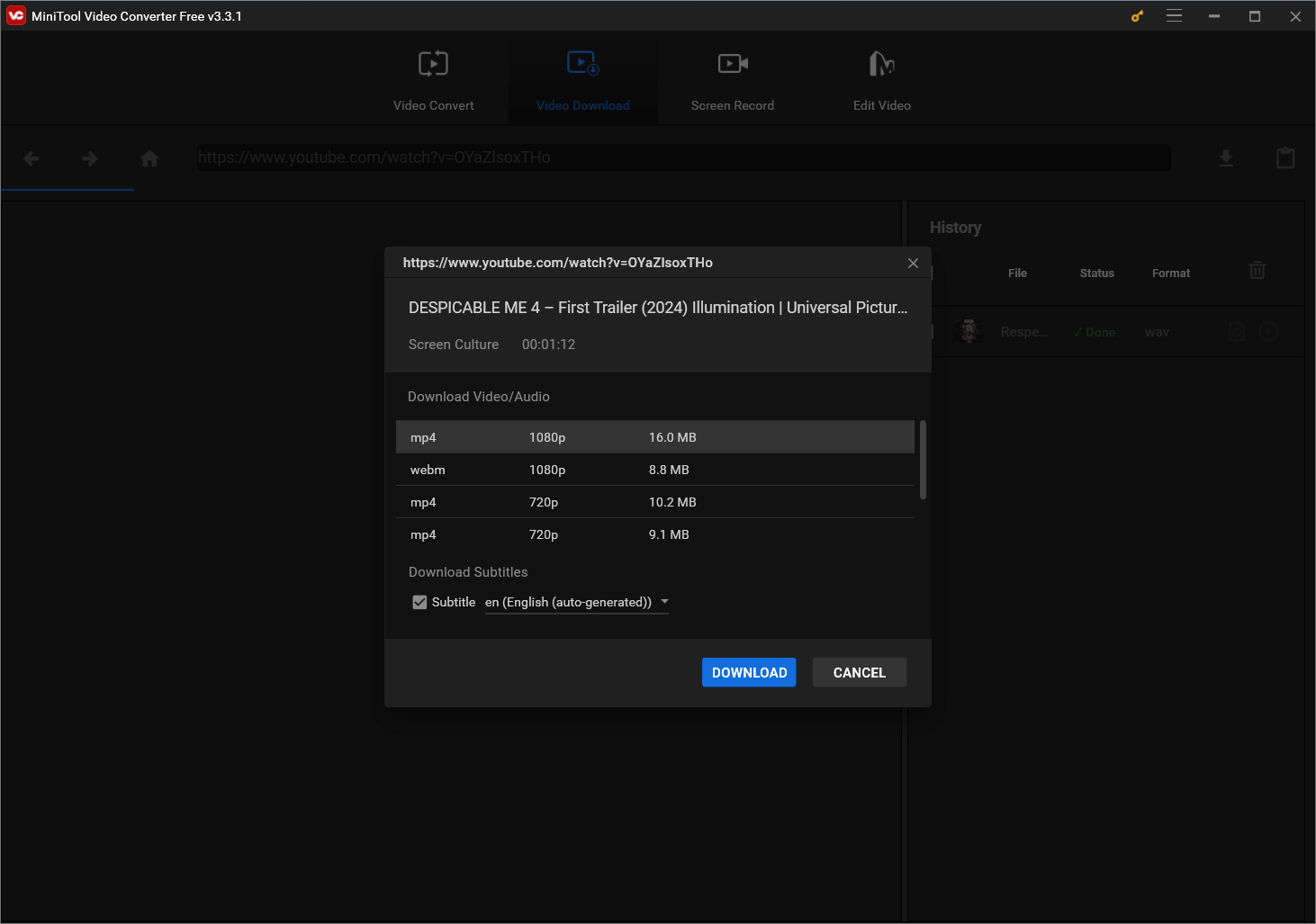Click the Format column header

click(x=1171, y=274)
